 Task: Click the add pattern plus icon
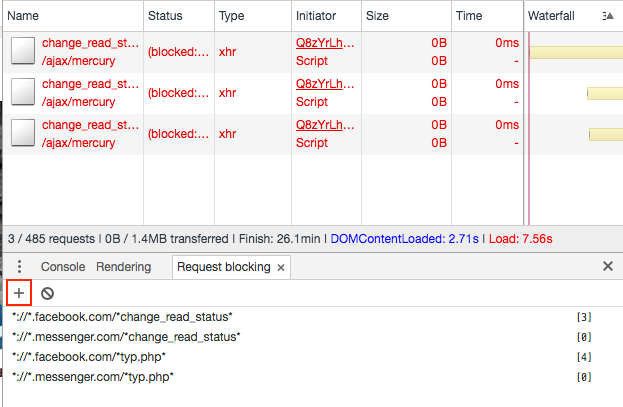[19, 293]
